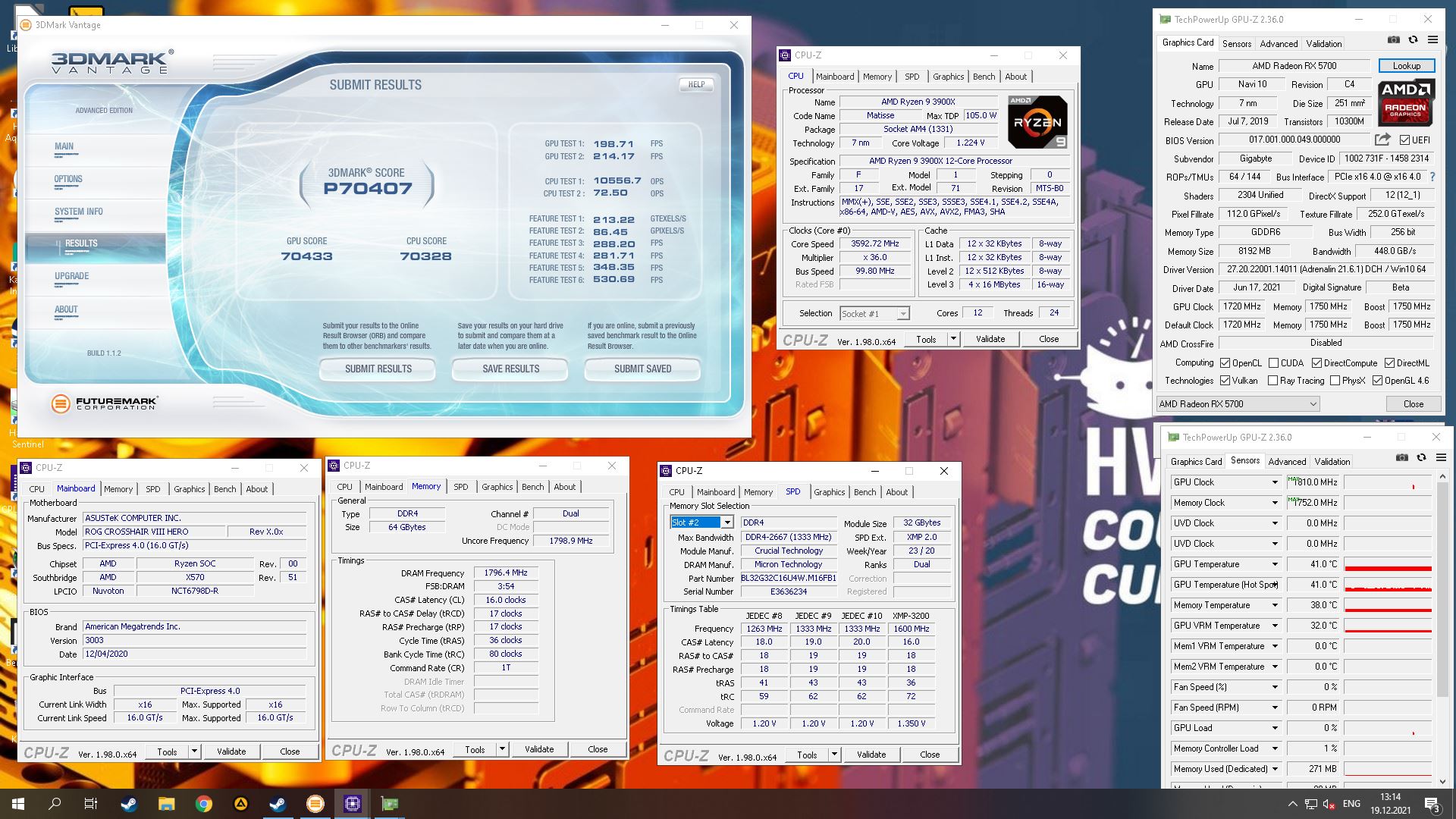Click the refresh icon in GPU-Z Sensors window
Screen dimensions: 1456x819
1421,457
